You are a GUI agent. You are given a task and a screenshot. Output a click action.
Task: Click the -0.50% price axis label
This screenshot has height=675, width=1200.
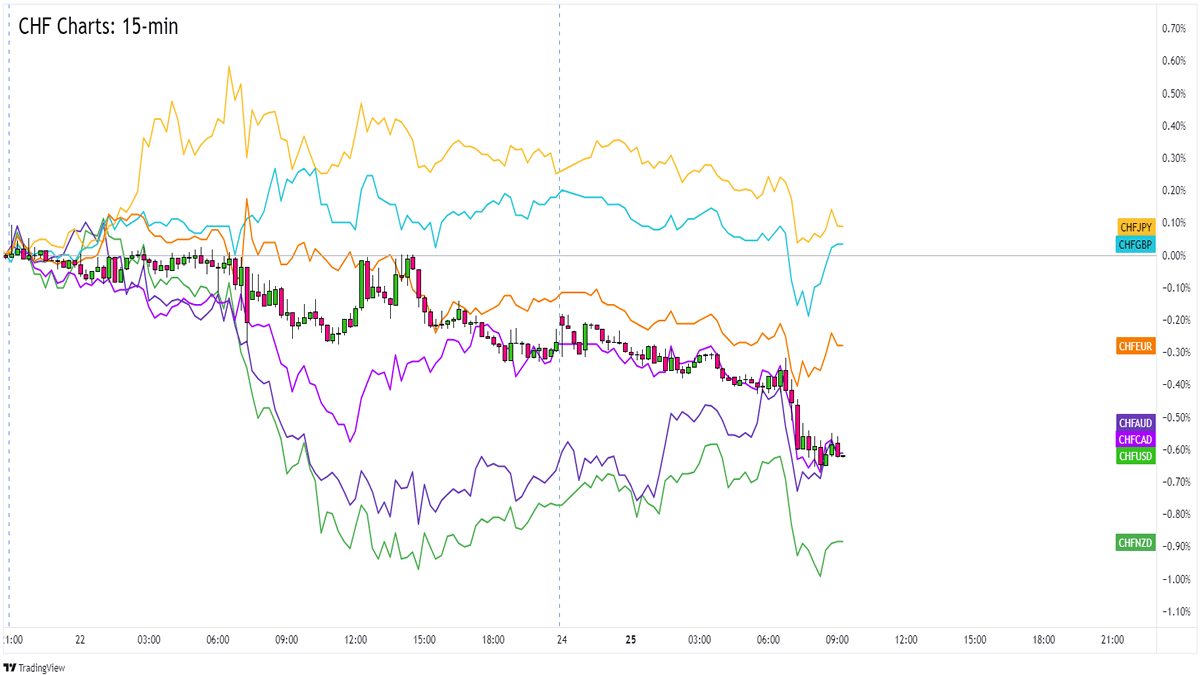(x=1173, y=417)
